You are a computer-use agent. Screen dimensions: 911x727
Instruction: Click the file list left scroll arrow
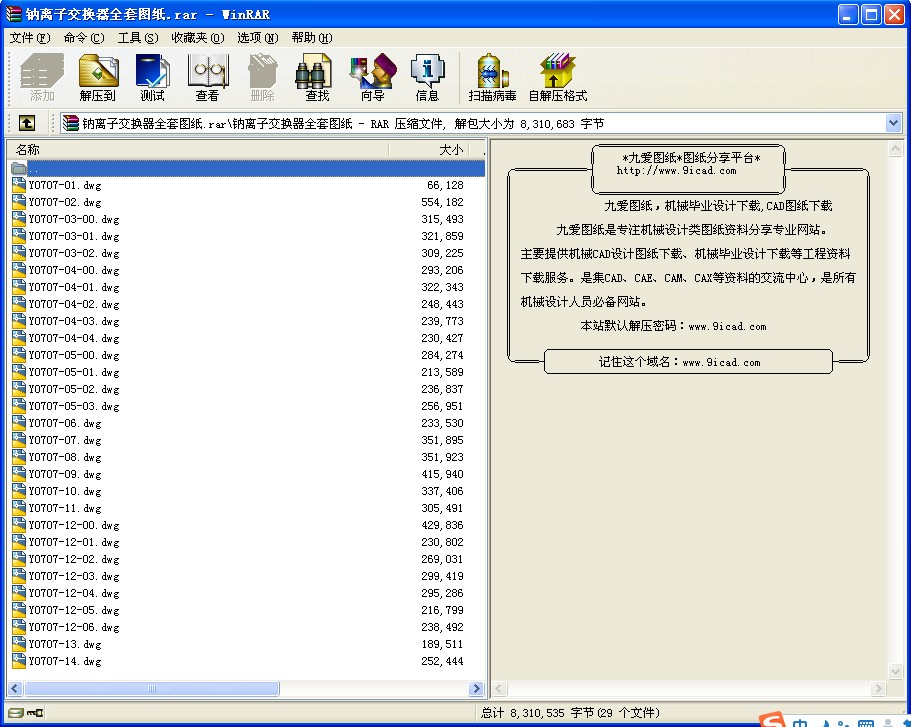tap(16, 689)
